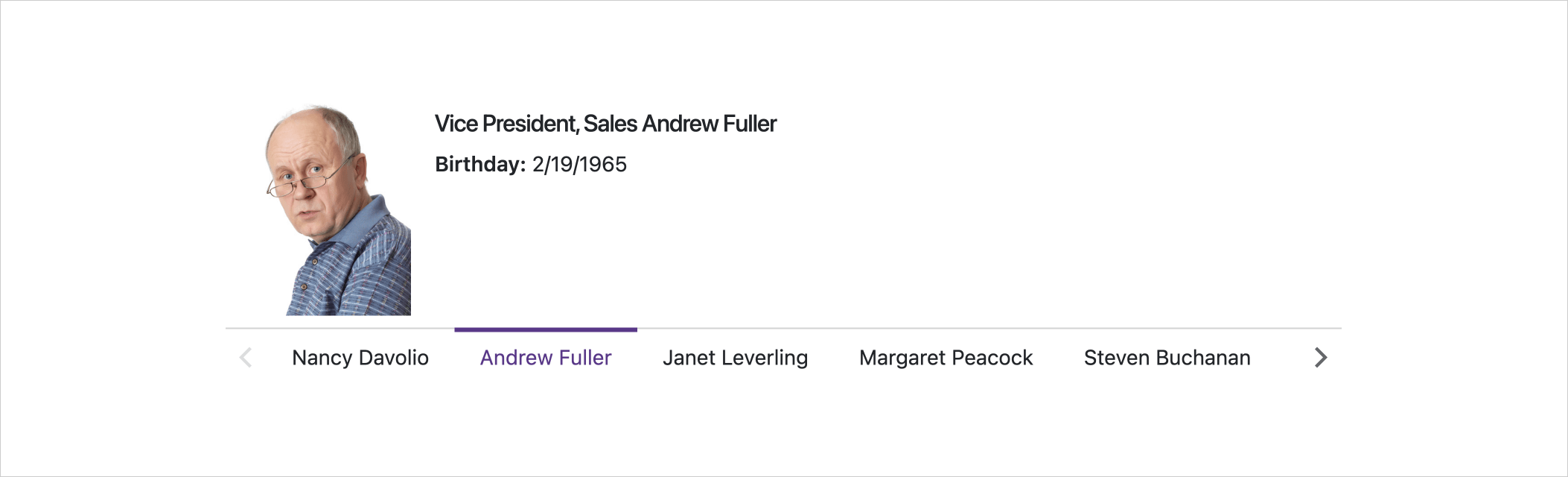Click the right chevron to scroll tabs

click(x=1320, y=358)
